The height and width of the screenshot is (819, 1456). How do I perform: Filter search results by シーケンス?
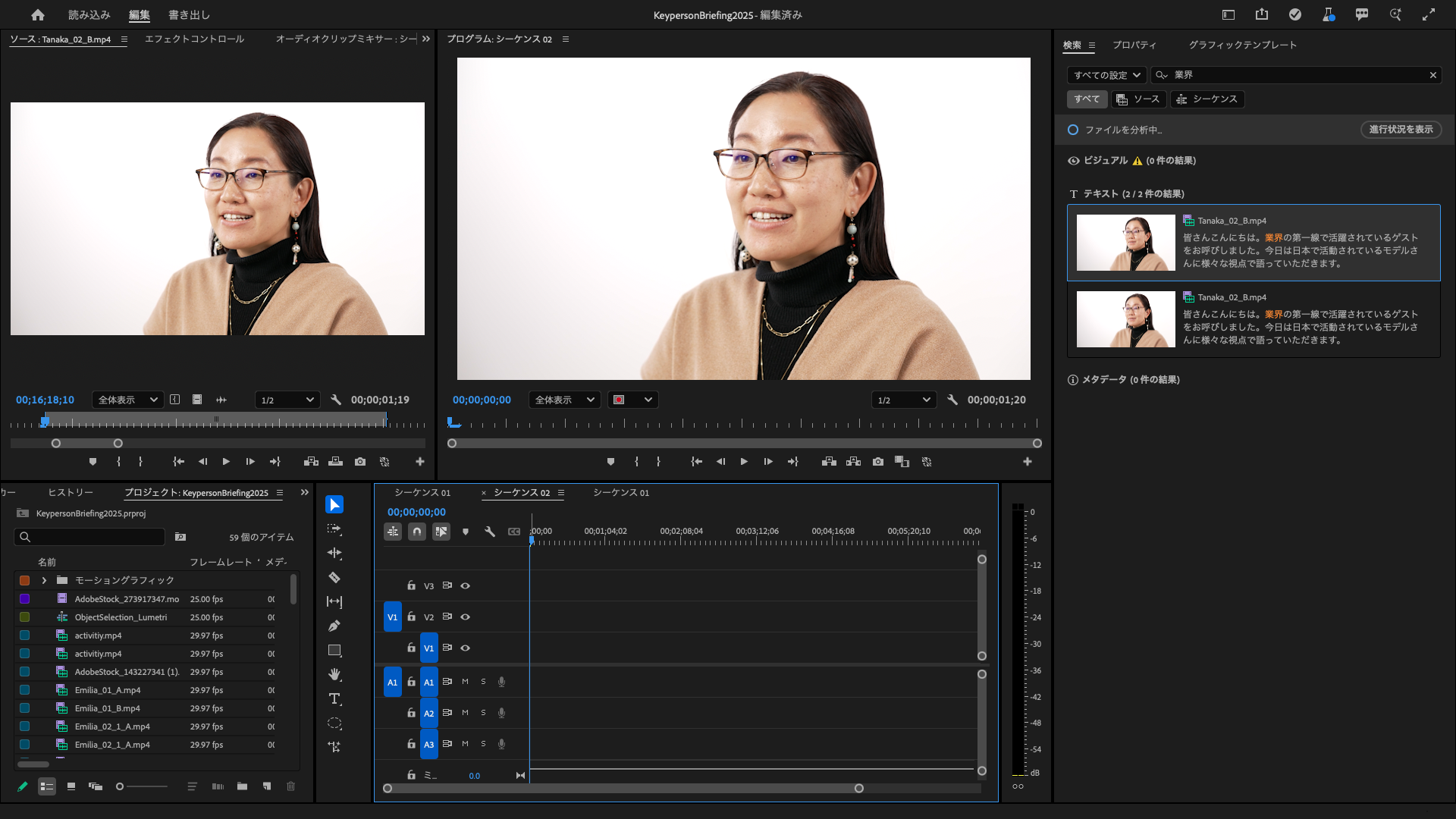pos(1207,99)
